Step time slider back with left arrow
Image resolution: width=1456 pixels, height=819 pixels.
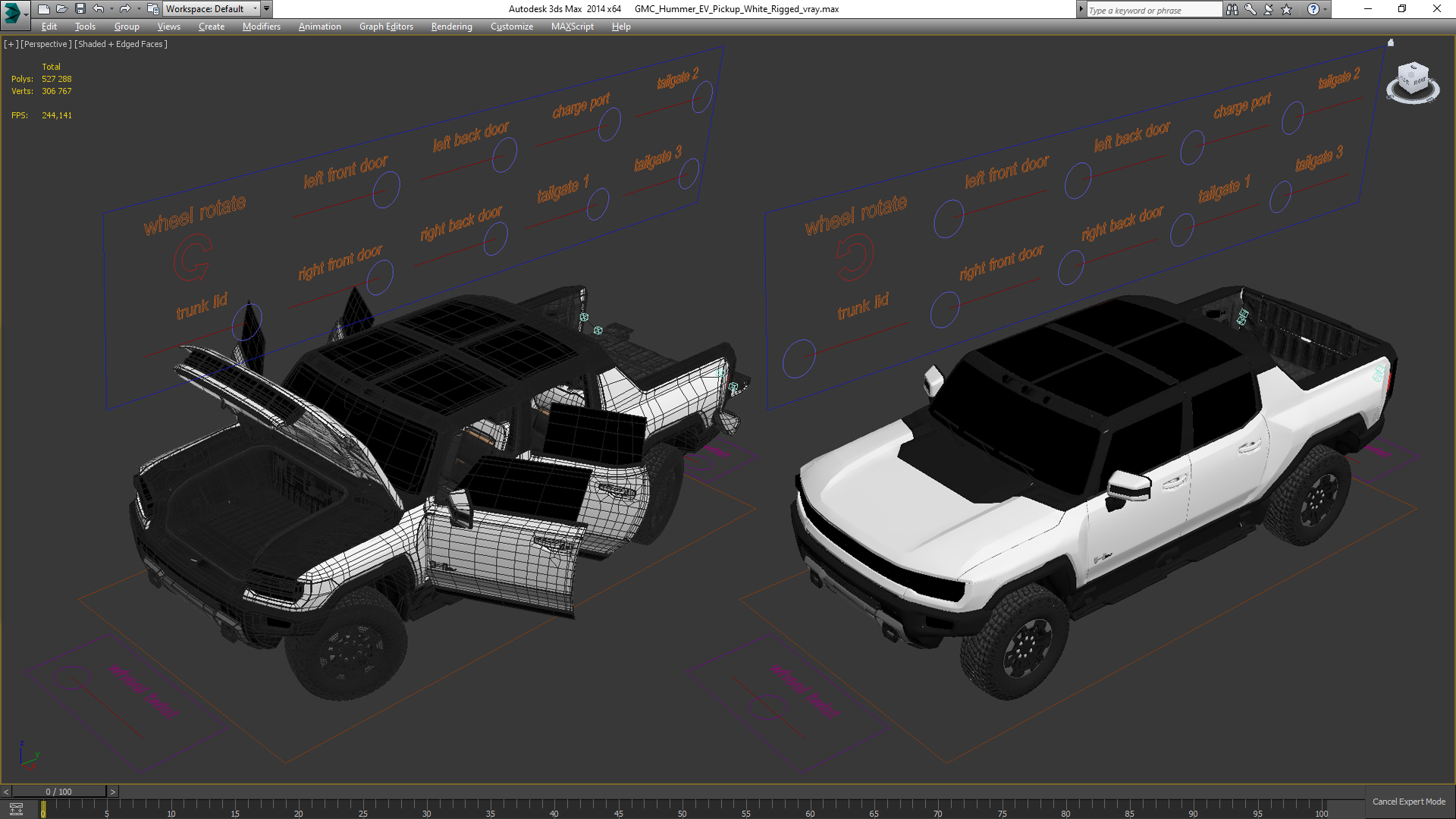(6, 792)
